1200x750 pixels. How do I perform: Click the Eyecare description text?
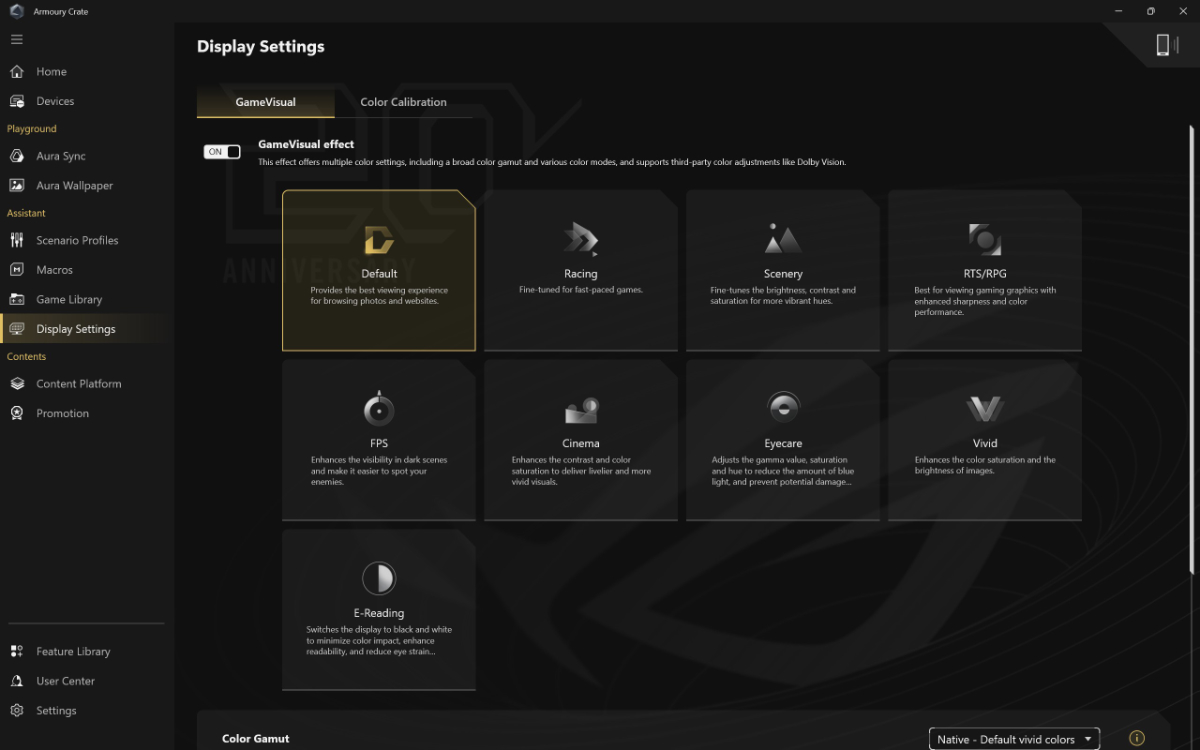(x=783, y=471)
